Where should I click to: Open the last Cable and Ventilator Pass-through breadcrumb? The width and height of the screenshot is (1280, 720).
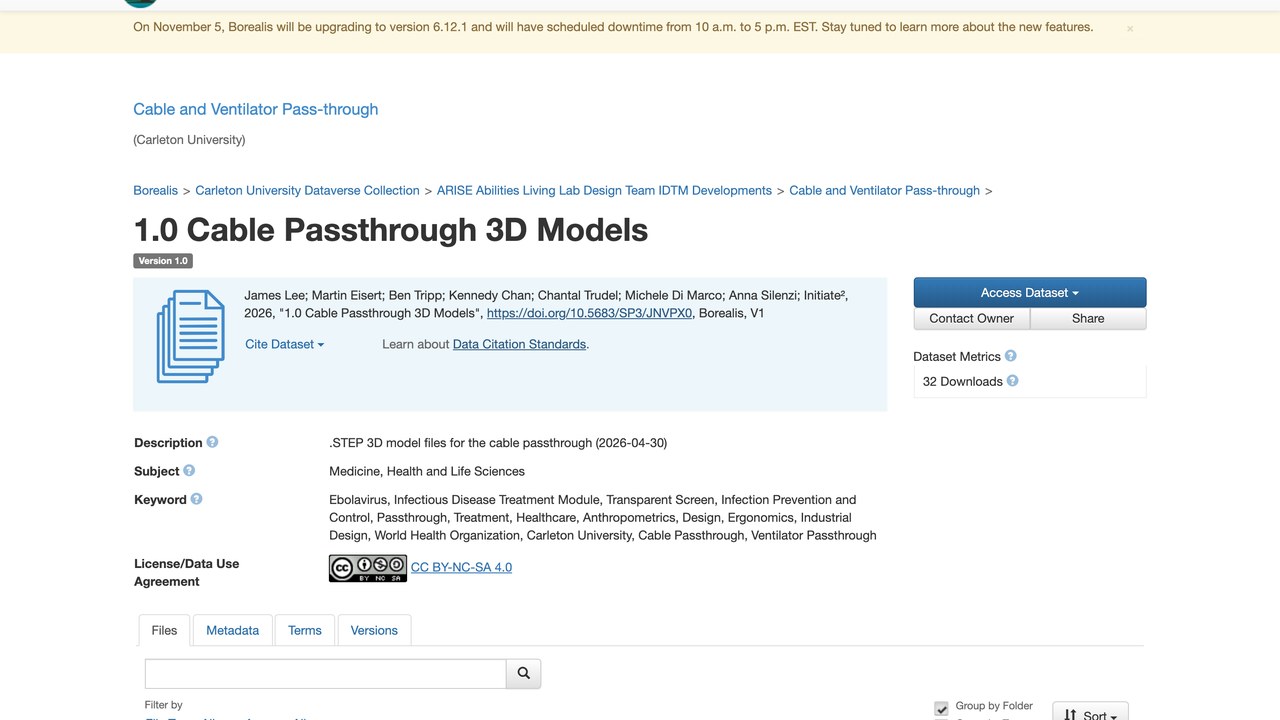click(x=884, y=190)
